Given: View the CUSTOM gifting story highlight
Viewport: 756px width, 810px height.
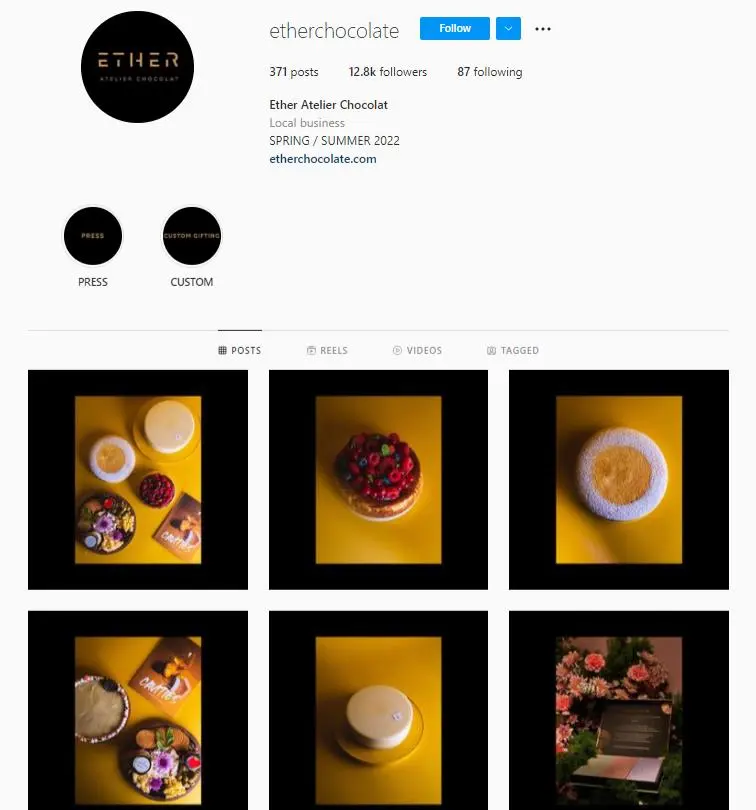Looking at the screenshot, I should 192,236.
